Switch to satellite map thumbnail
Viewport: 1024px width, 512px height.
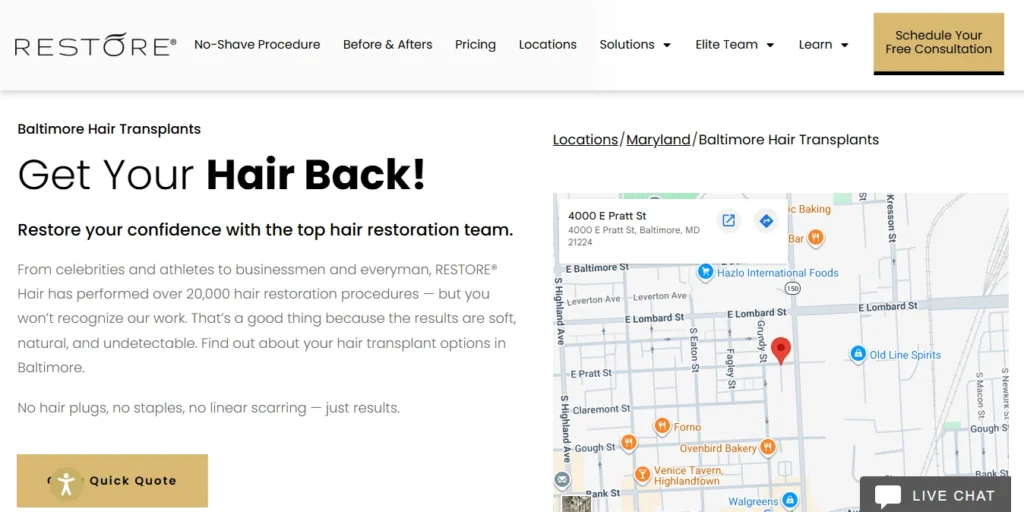pos(576,504)
